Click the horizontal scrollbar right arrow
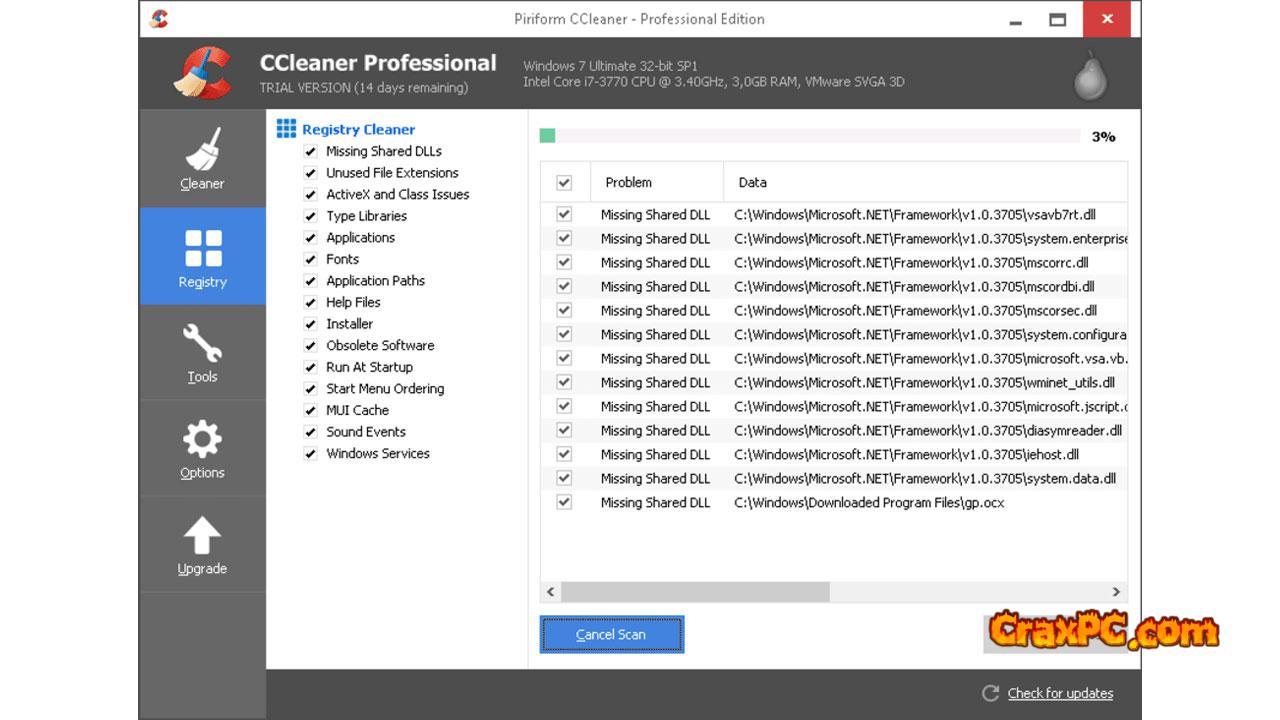The height and width of the screenshot is (720, 1280). [x=1116, y=592]
